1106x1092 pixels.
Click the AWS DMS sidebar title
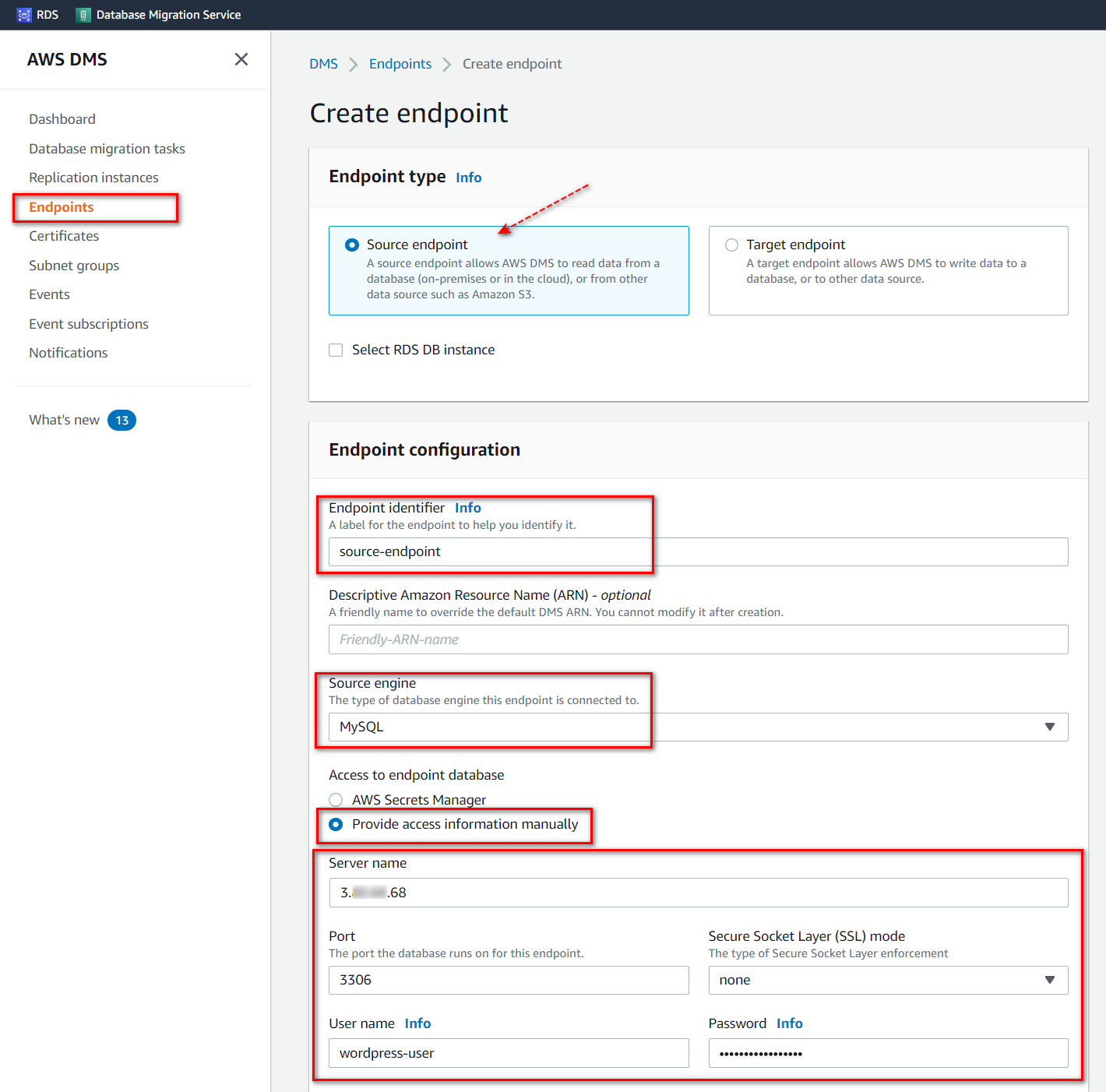click(67, 59)
